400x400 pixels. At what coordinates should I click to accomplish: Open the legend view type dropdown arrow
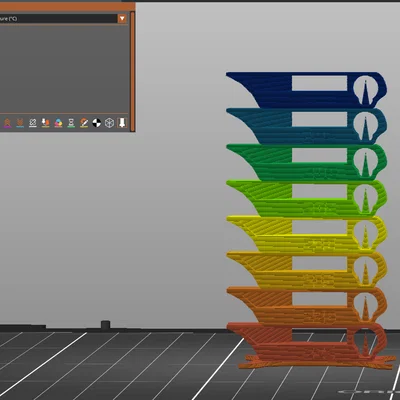click(122, 19)
